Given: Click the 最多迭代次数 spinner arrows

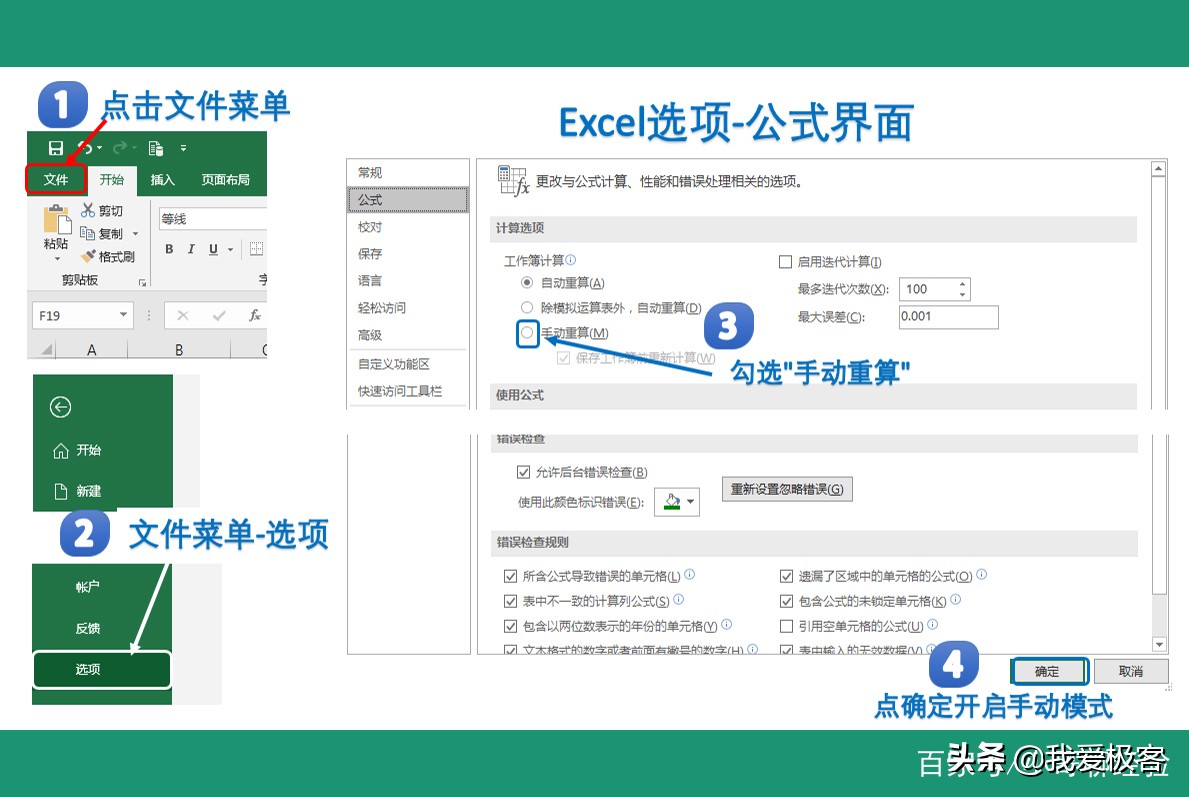Looking at the screenshot, I should 962,289.
